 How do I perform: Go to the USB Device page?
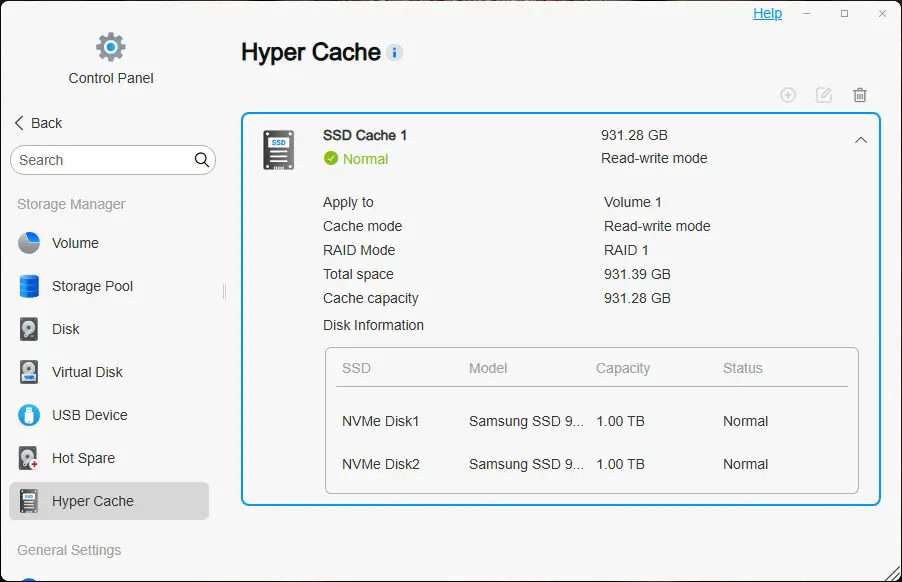[x=89, y=415]
